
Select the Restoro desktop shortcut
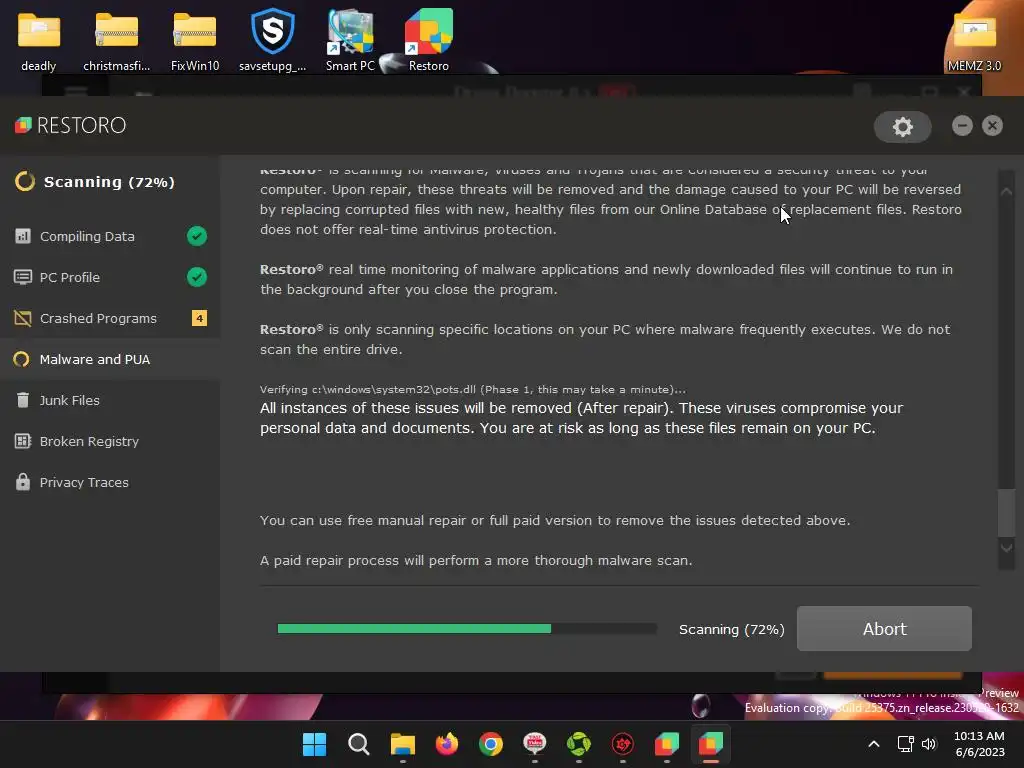click(x=428, y=41)
